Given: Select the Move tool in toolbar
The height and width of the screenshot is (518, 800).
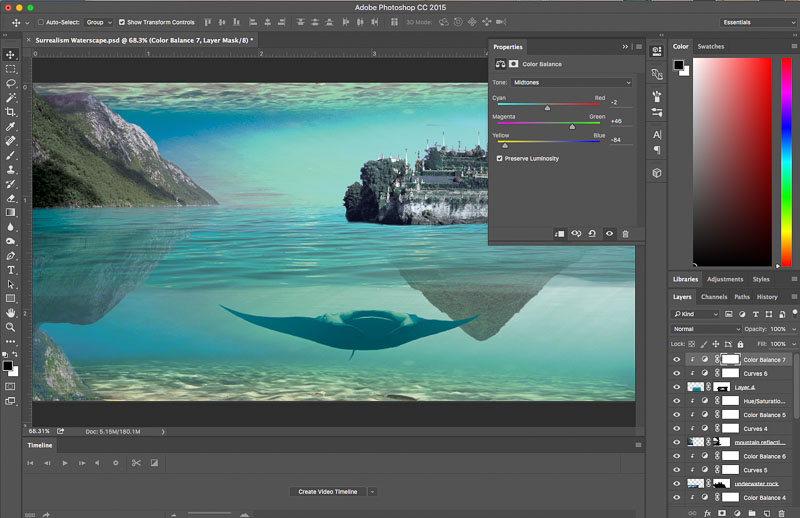Looking at the screenshot, I should (x=10, y=55).
